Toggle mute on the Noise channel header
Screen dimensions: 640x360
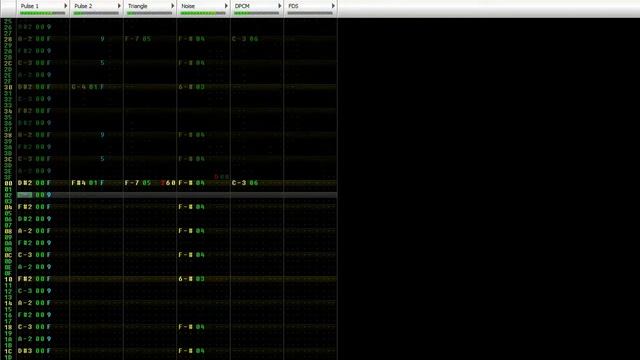click(188, 6)
